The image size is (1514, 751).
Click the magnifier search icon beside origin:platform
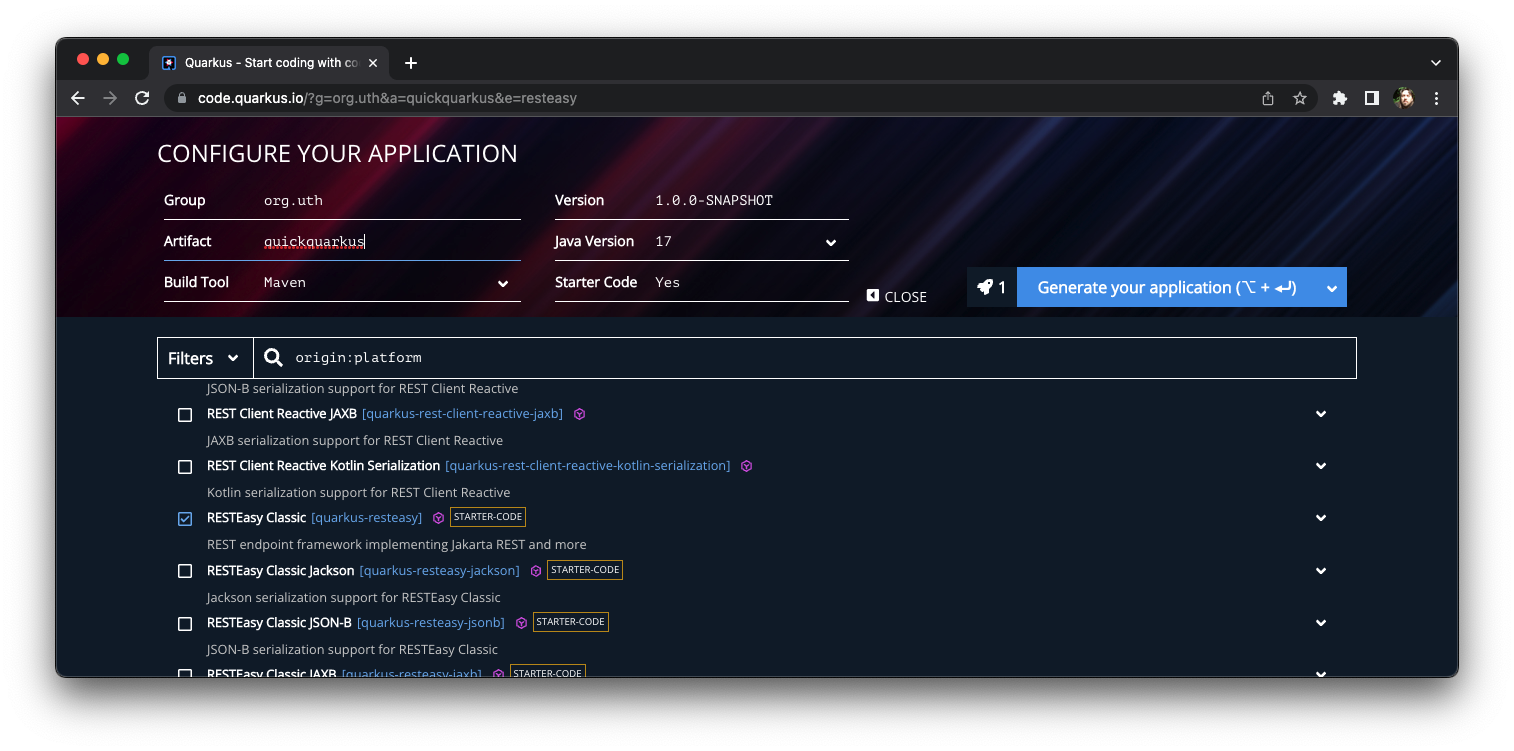tap(273, 358)
